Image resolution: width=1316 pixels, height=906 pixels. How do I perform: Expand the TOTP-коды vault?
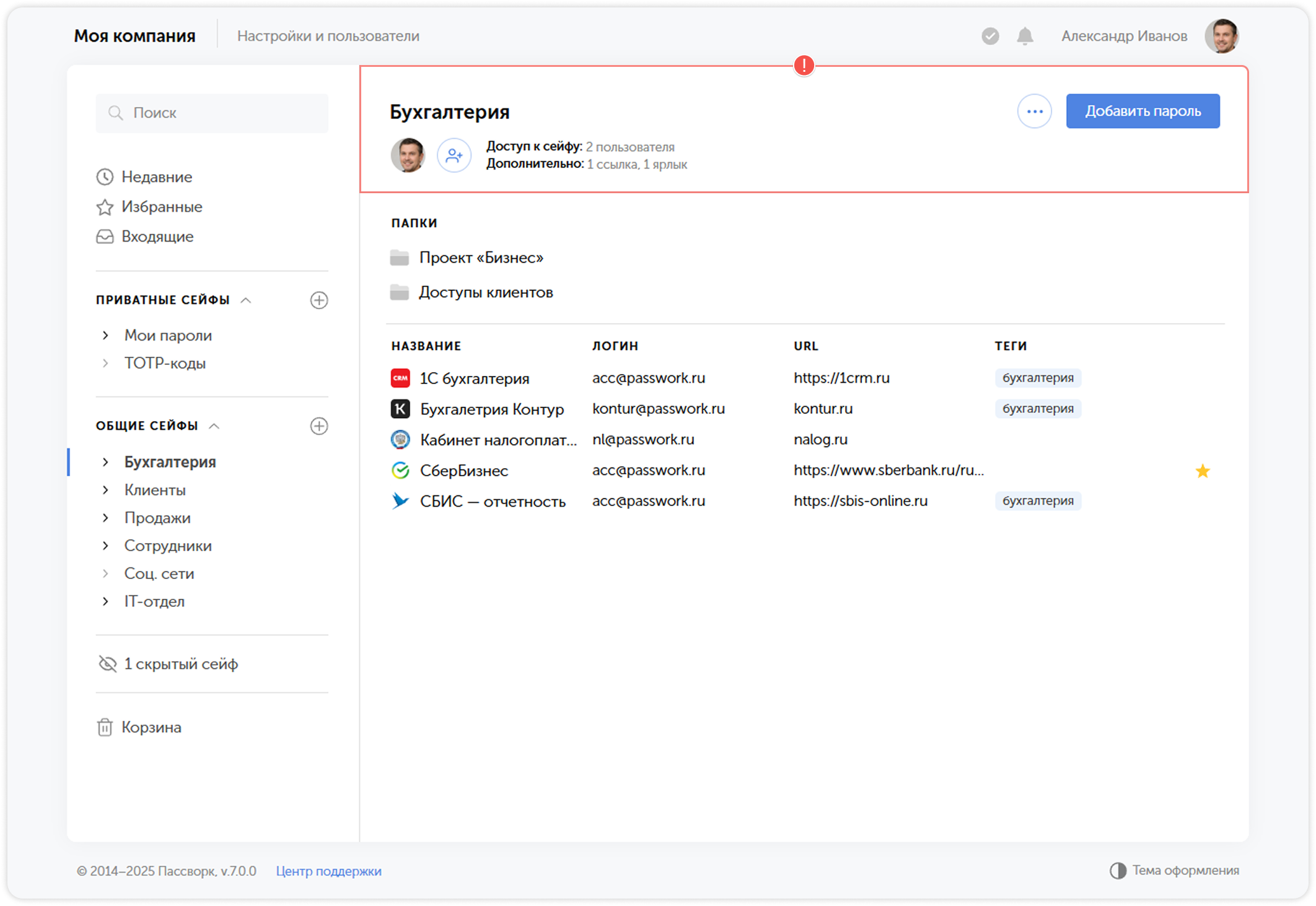coord(105,364)
